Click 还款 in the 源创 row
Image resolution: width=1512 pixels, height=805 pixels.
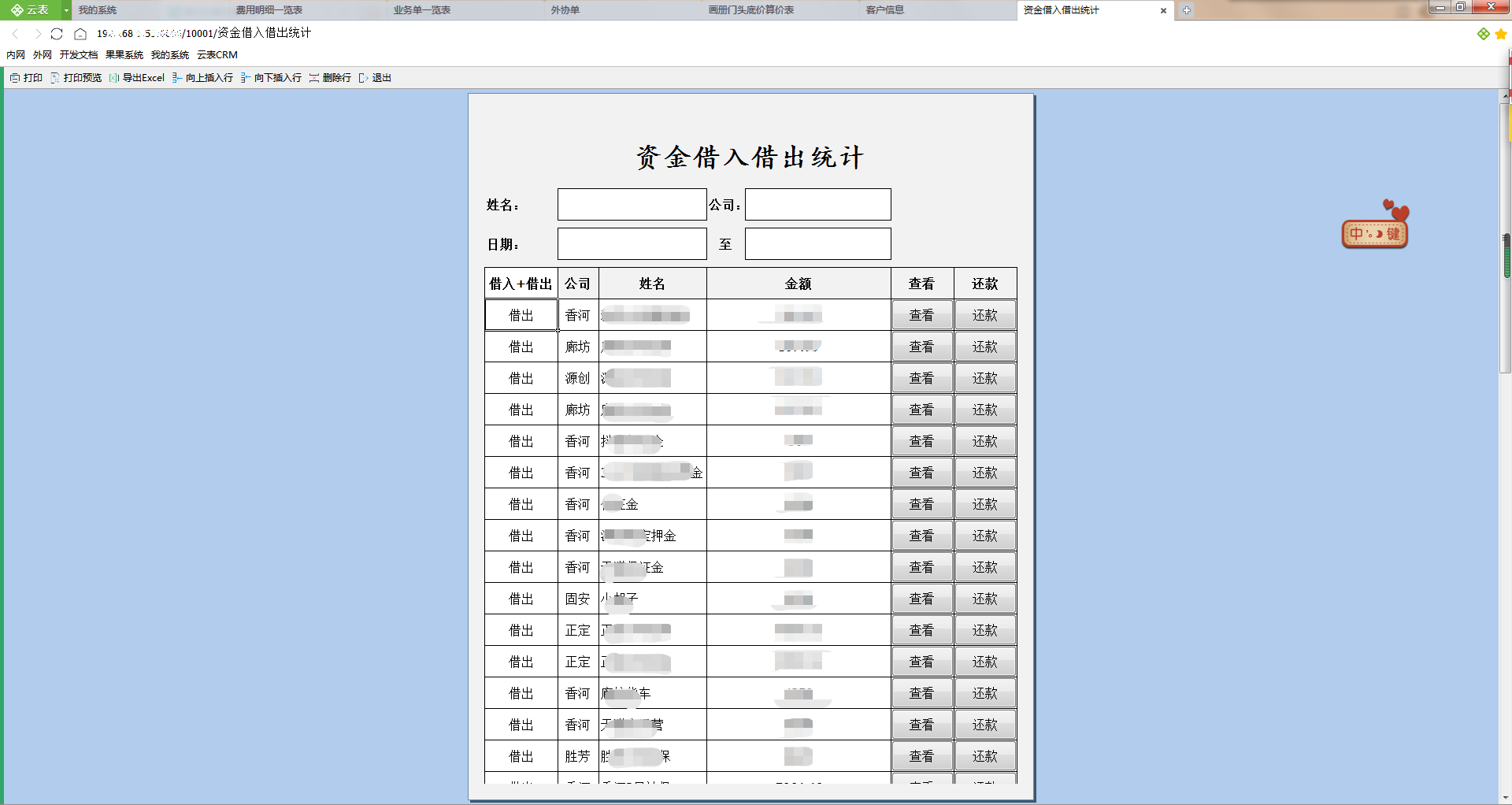(985, 378)
